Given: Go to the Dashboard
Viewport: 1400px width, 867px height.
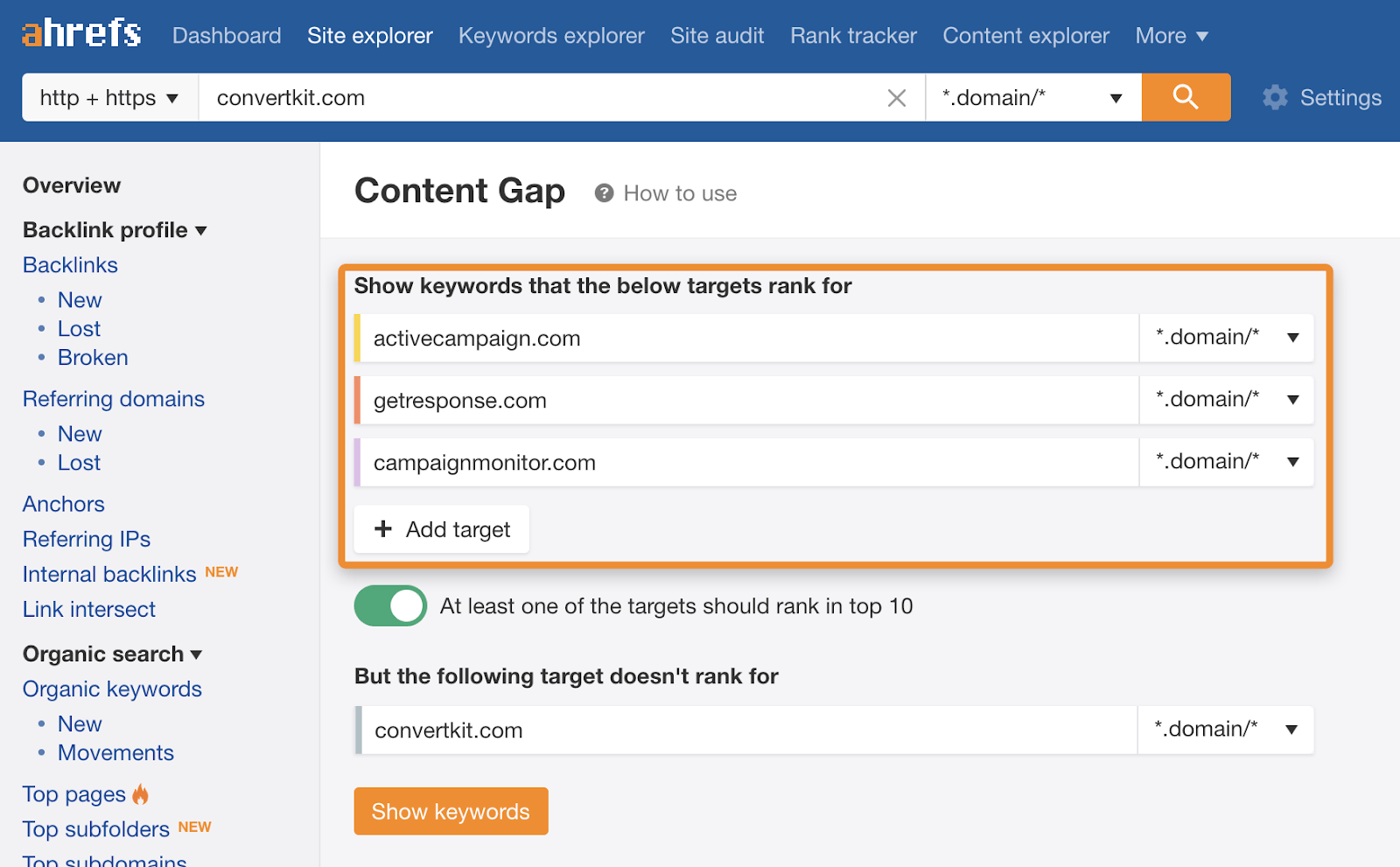Looking at the screenshot, I should 226,35.
